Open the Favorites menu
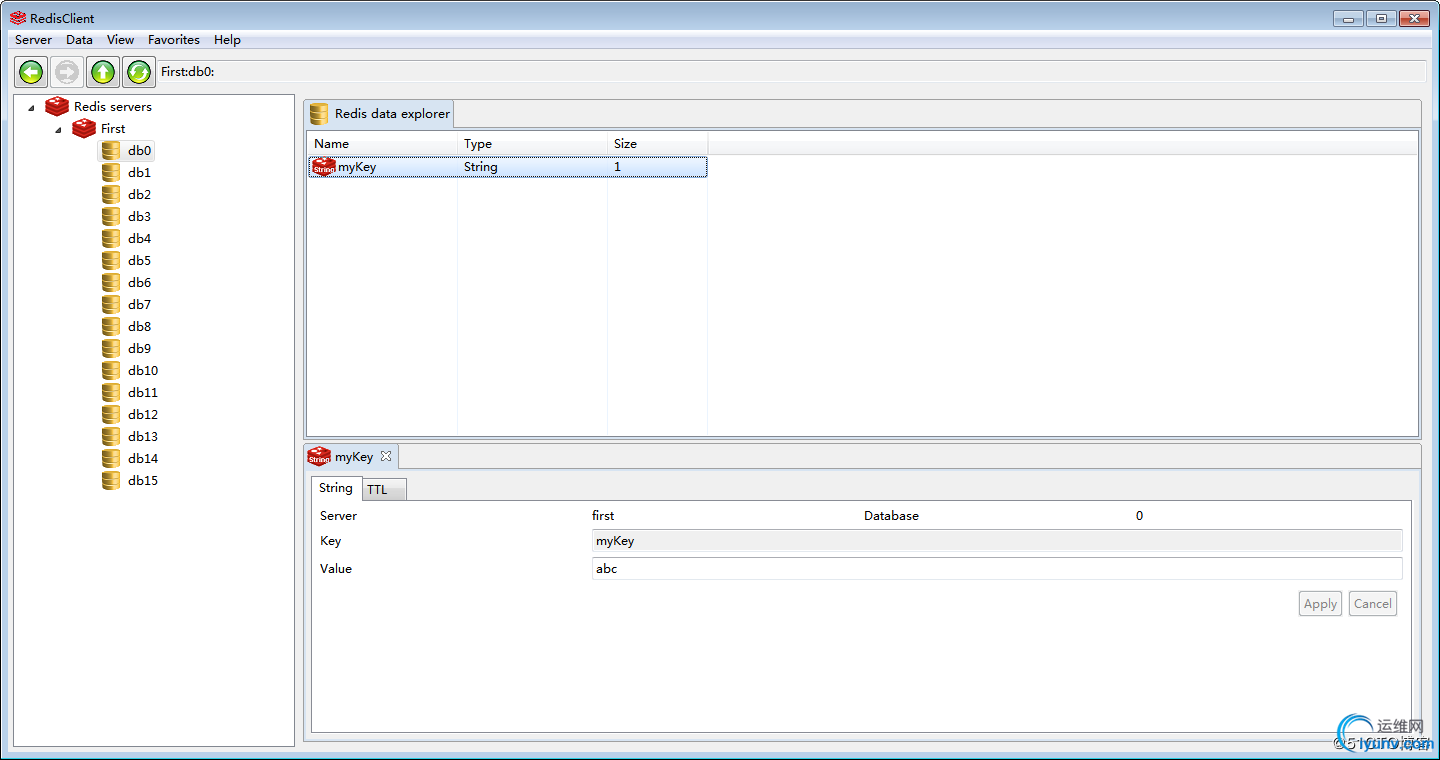 pos(174,40)
